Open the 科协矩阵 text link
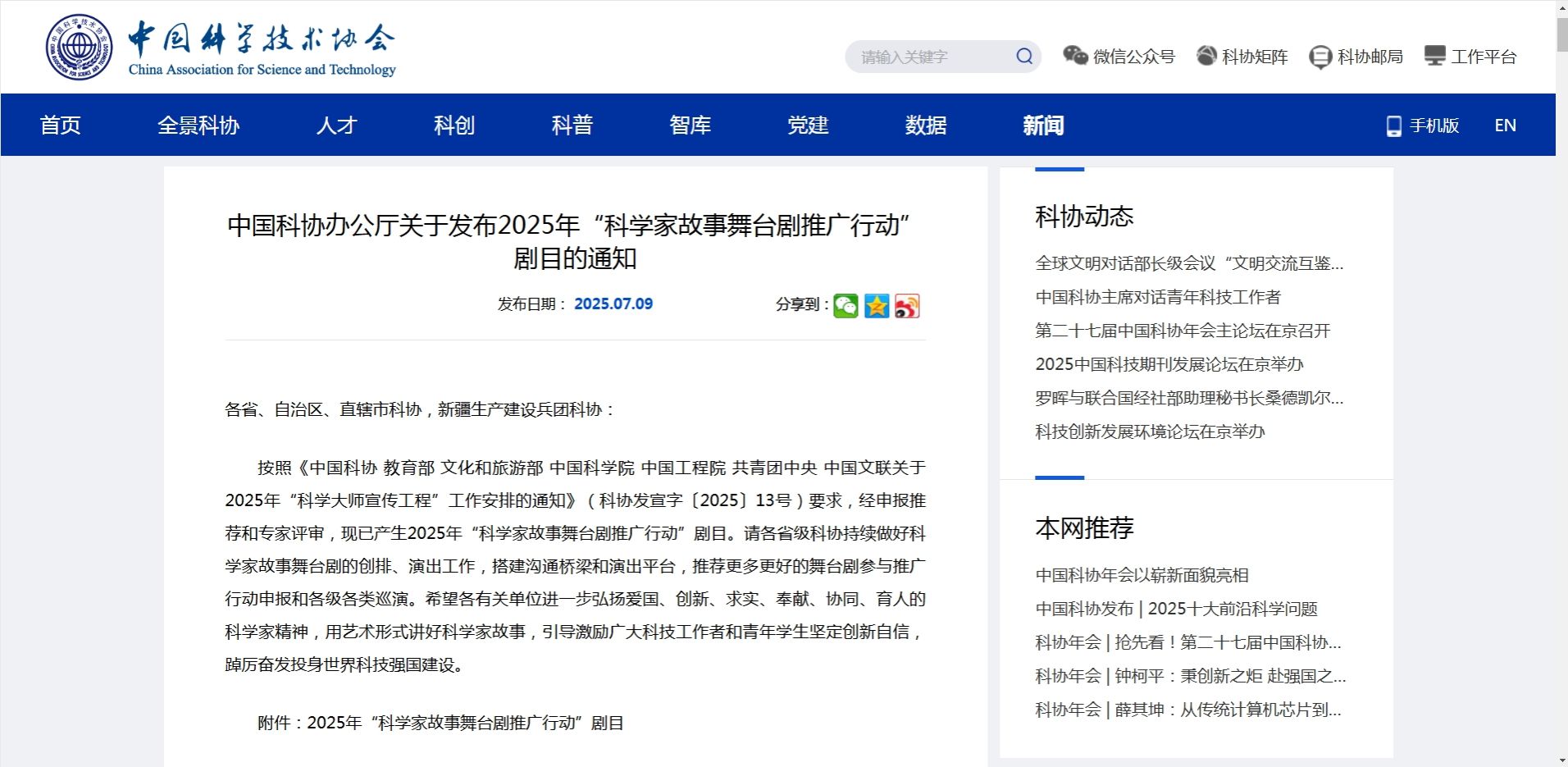1568x767 pixels. (x=1255, y=57)
